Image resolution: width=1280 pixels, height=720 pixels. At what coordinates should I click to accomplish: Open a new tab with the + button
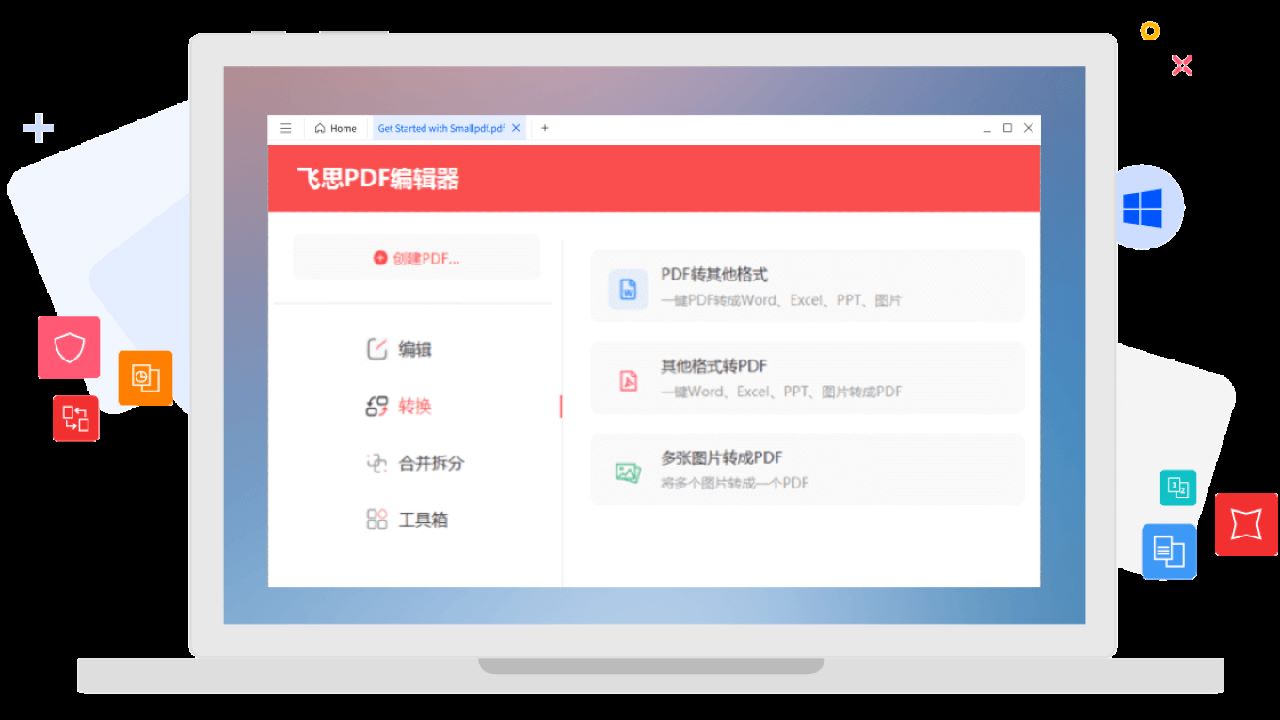[544, 128]
